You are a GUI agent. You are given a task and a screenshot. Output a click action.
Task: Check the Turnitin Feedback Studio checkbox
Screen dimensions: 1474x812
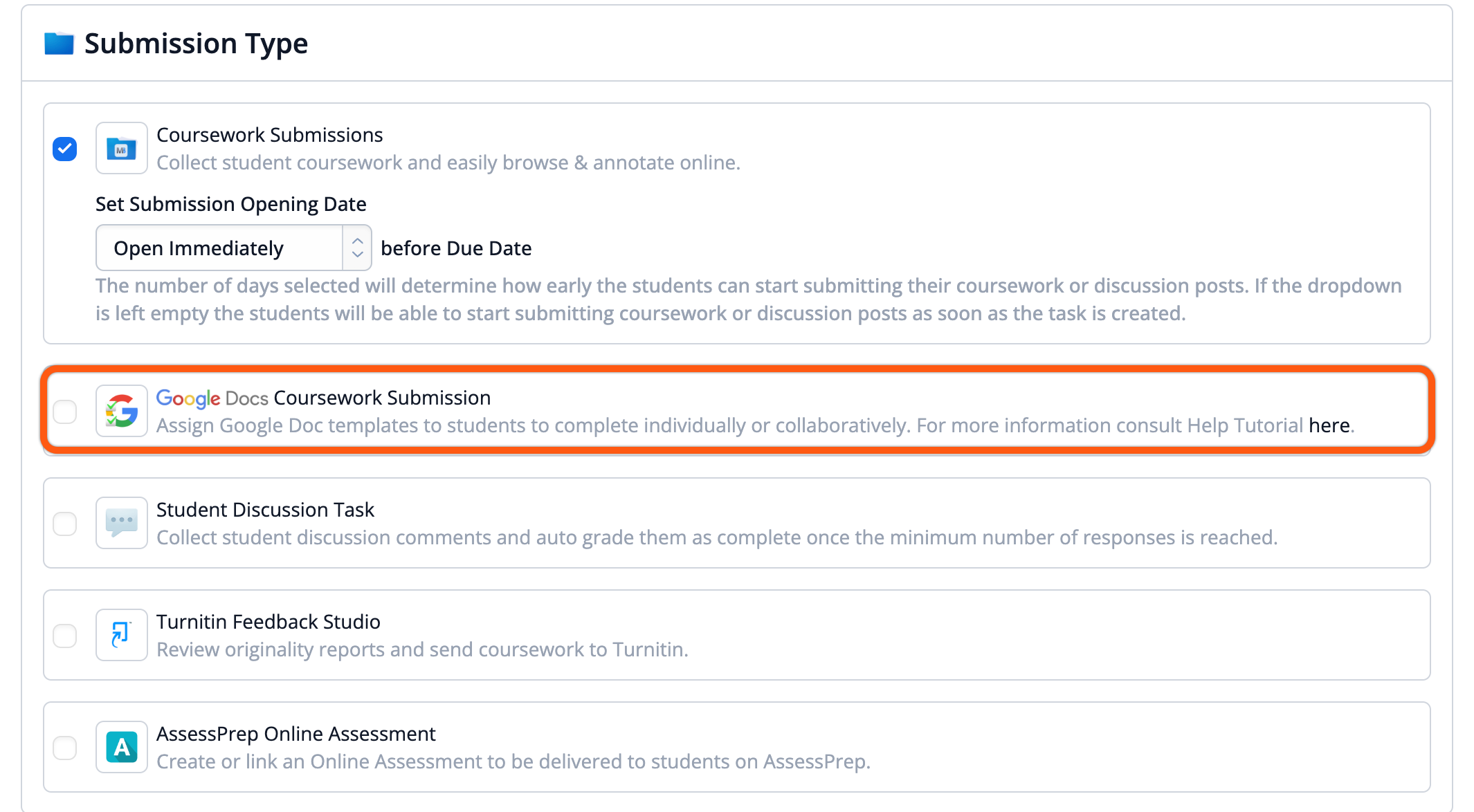pyautogui.click(x=65, y=636)
